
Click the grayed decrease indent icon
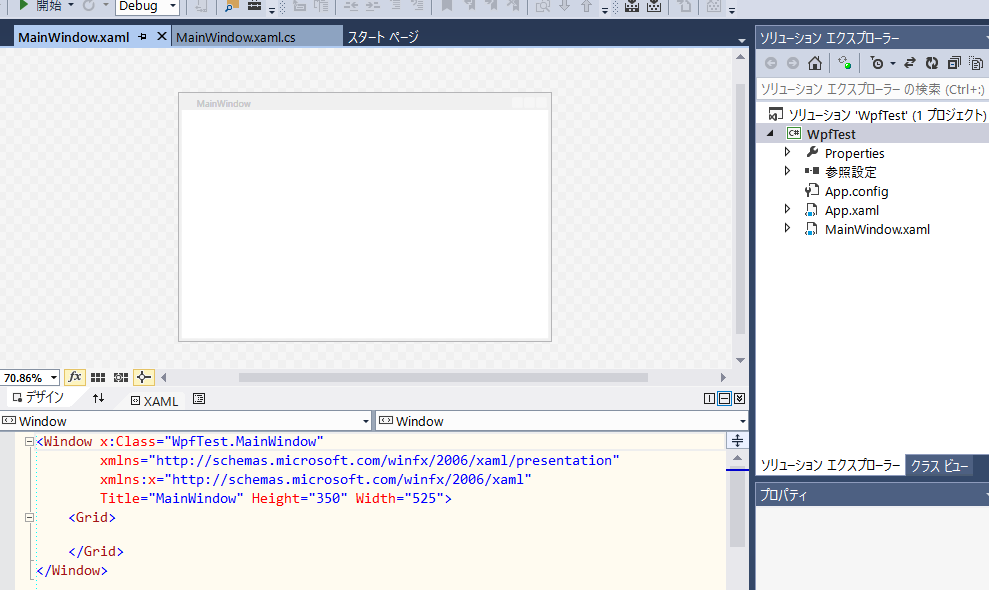click(351, 6)
